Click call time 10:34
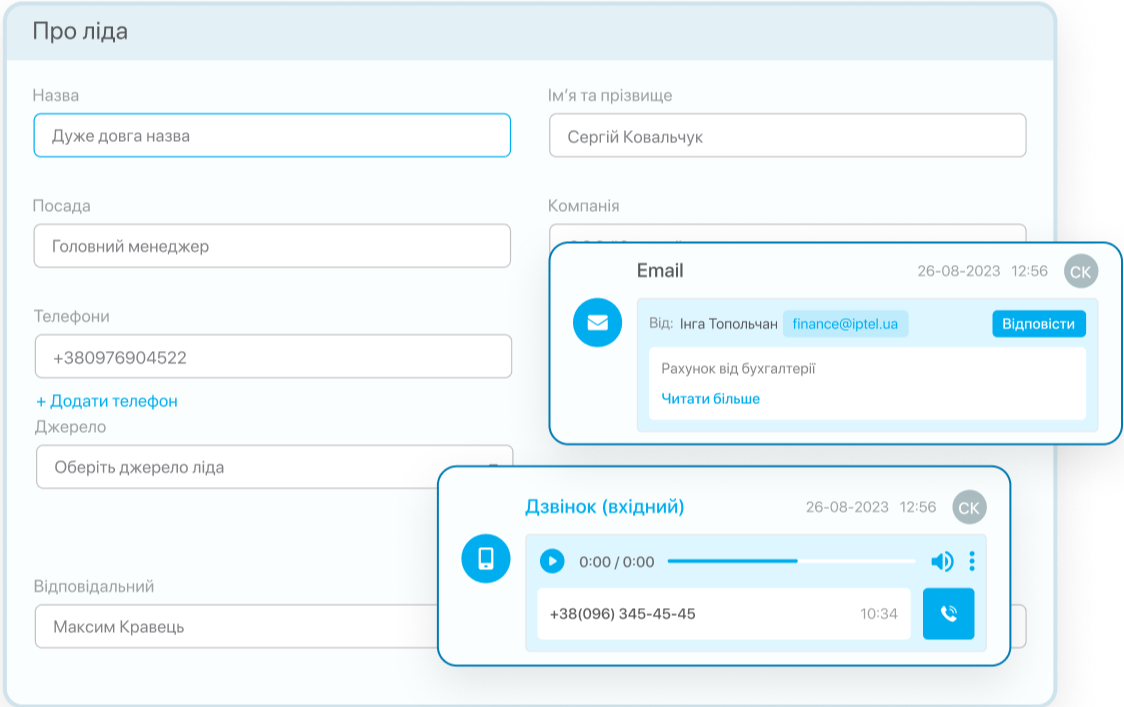 (879, 614)
